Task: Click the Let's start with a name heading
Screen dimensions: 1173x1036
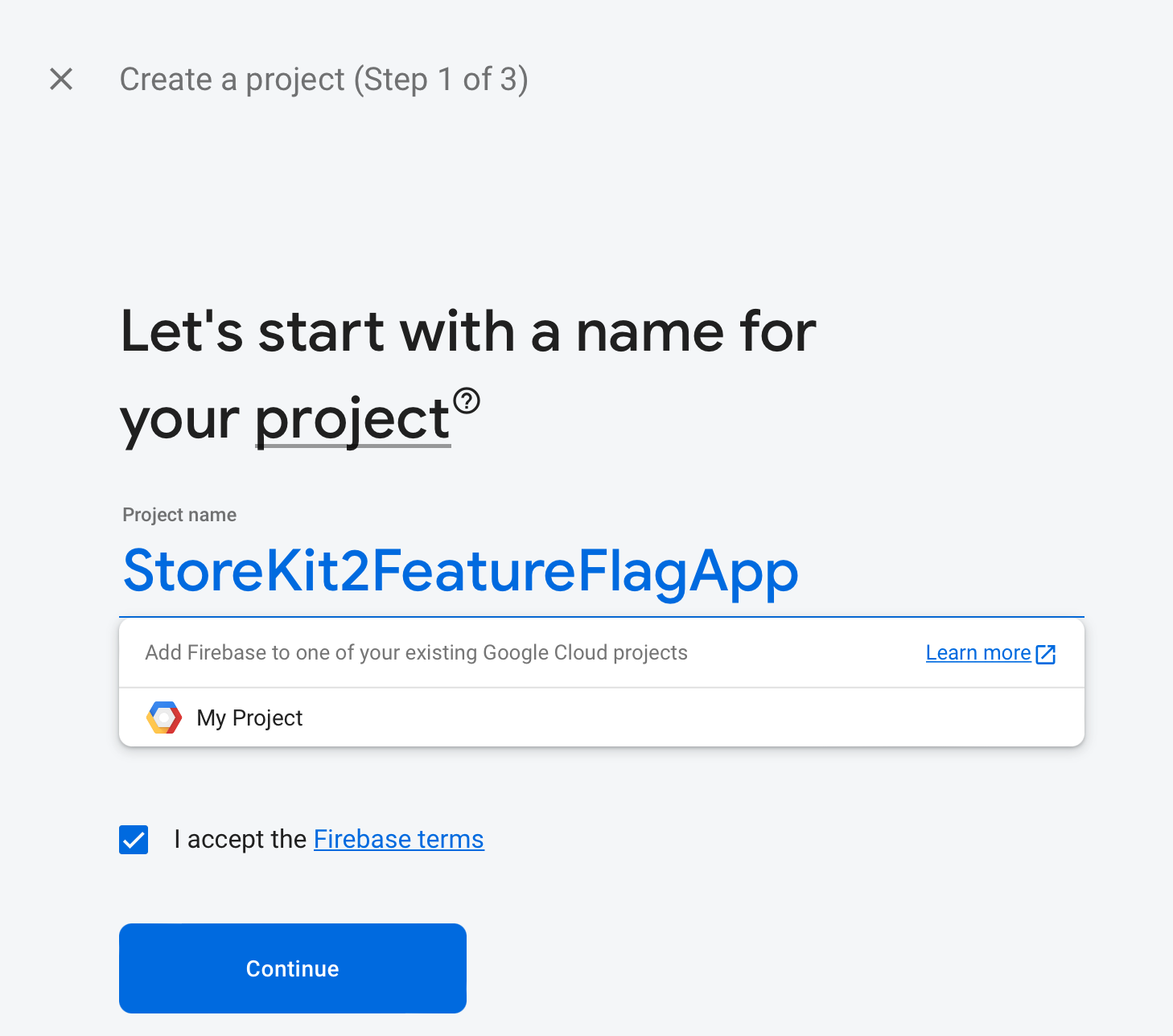Action: point(468,376)
